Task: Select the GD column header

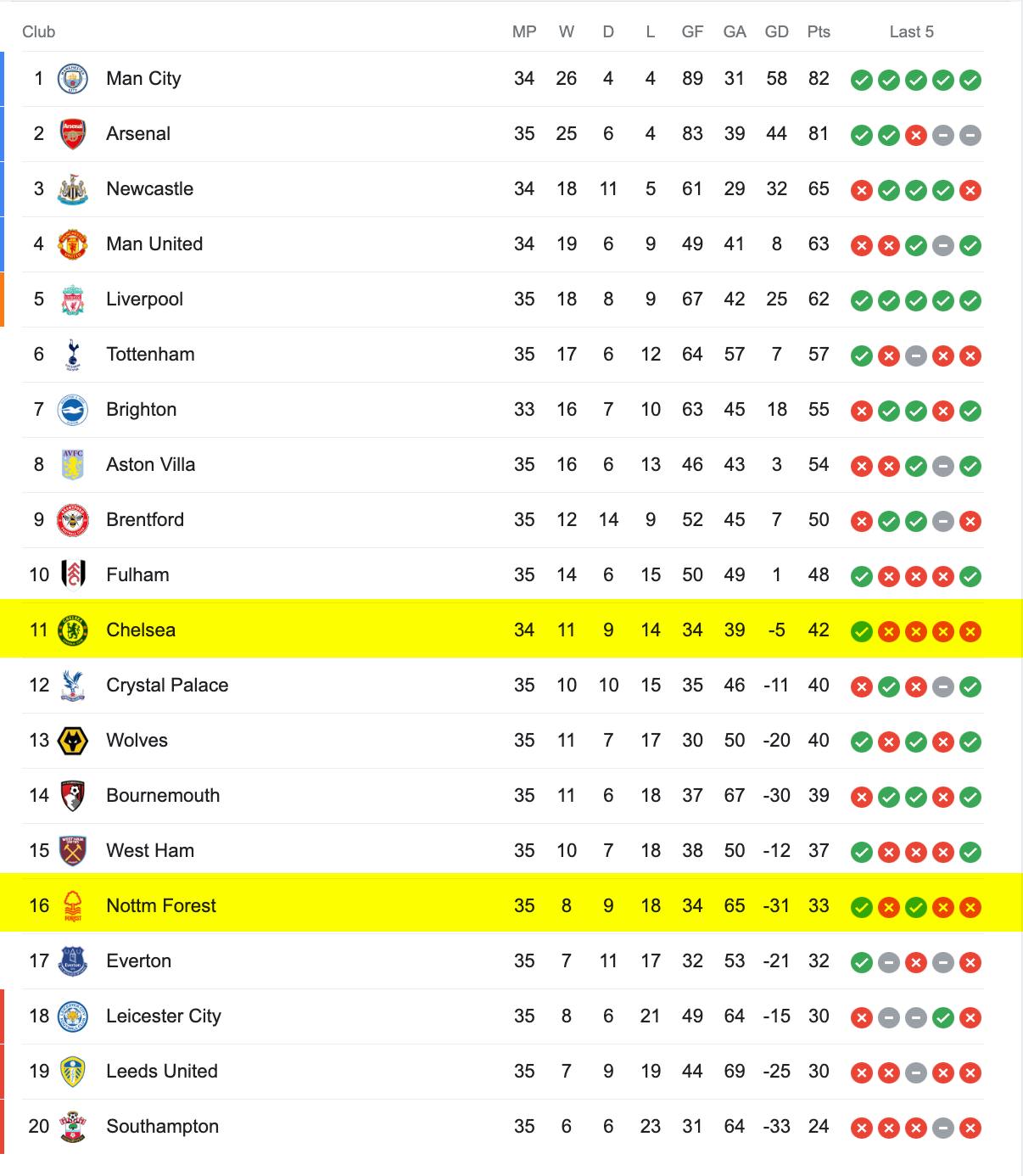Action: point(777,32)
